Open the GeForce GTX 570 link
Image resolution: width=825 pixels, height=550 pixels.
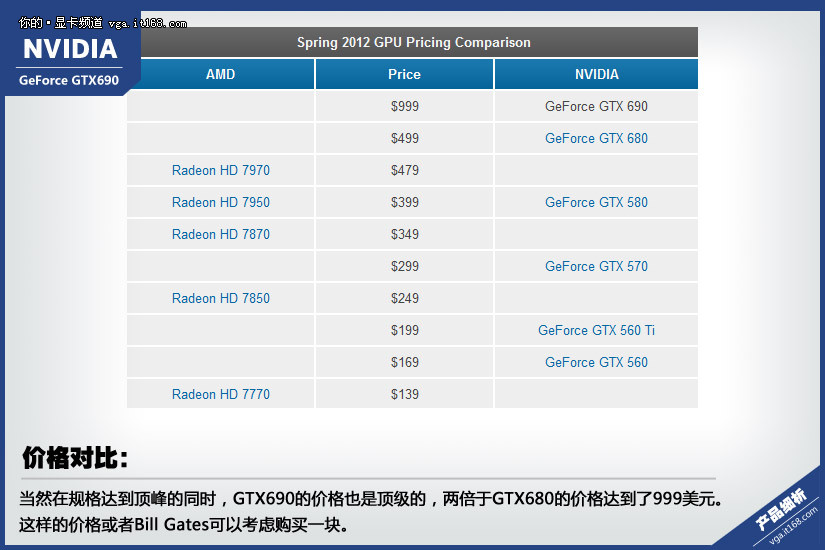coord(596,266)
